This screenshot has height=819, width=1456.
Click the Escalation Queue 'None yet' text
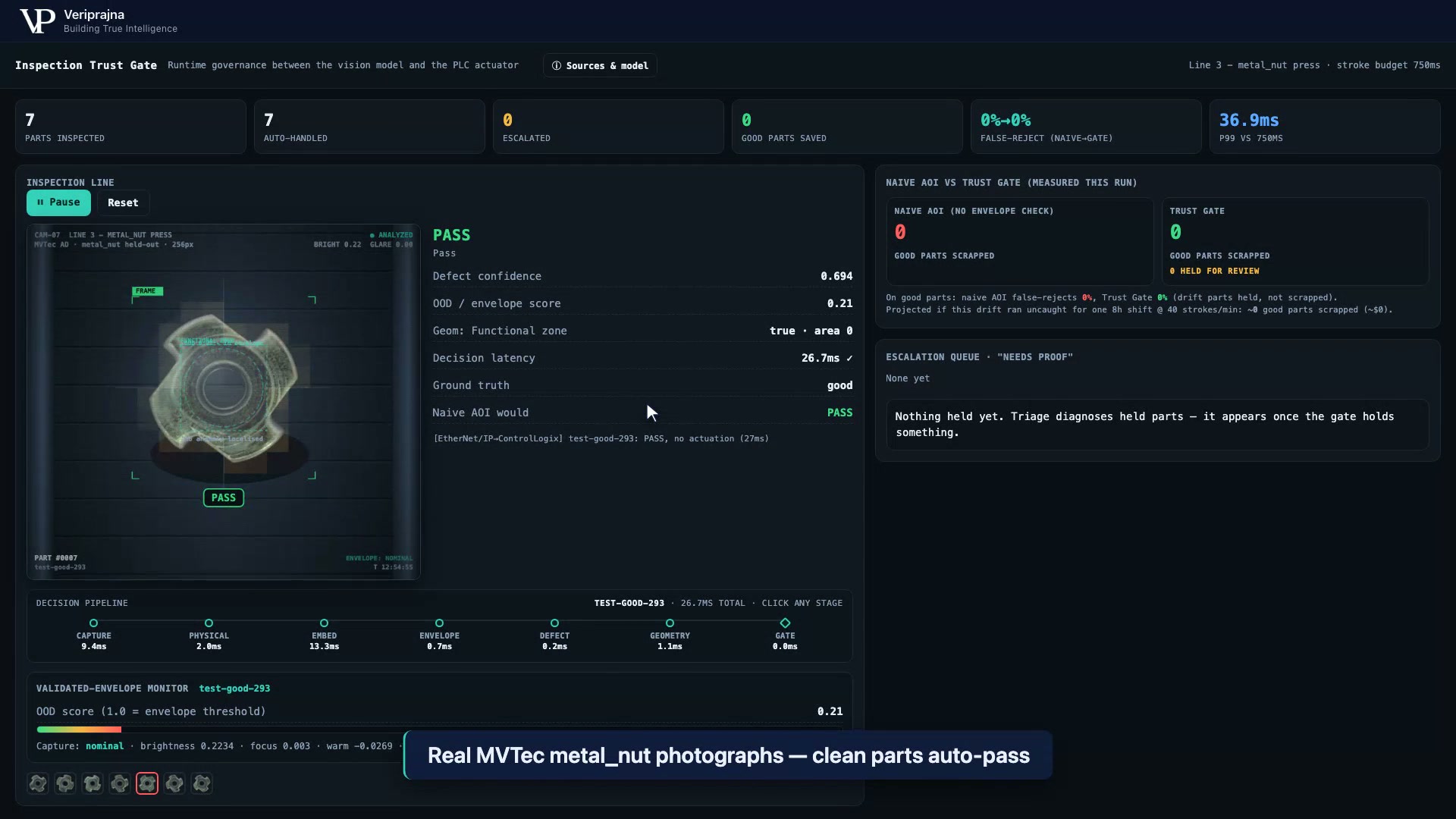[907, 378]
